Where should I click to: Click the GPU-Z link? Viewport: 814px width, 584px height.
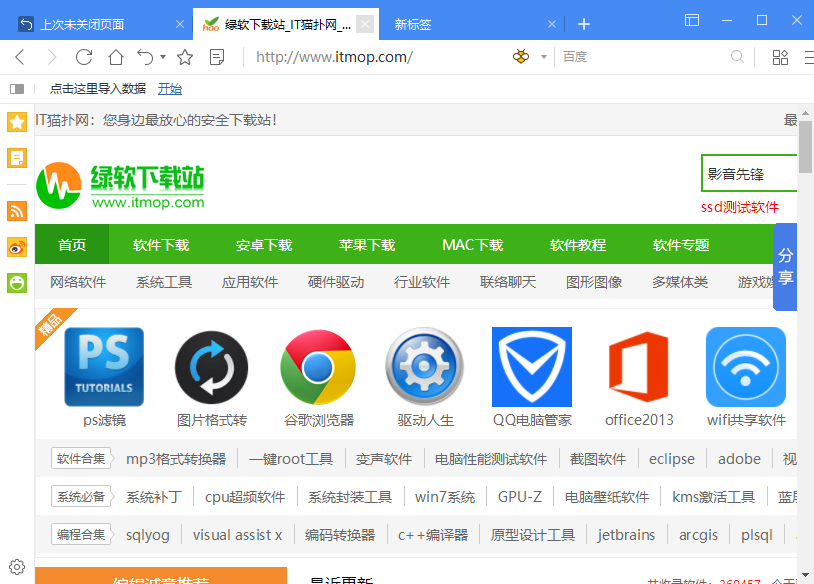pos(520,497)
